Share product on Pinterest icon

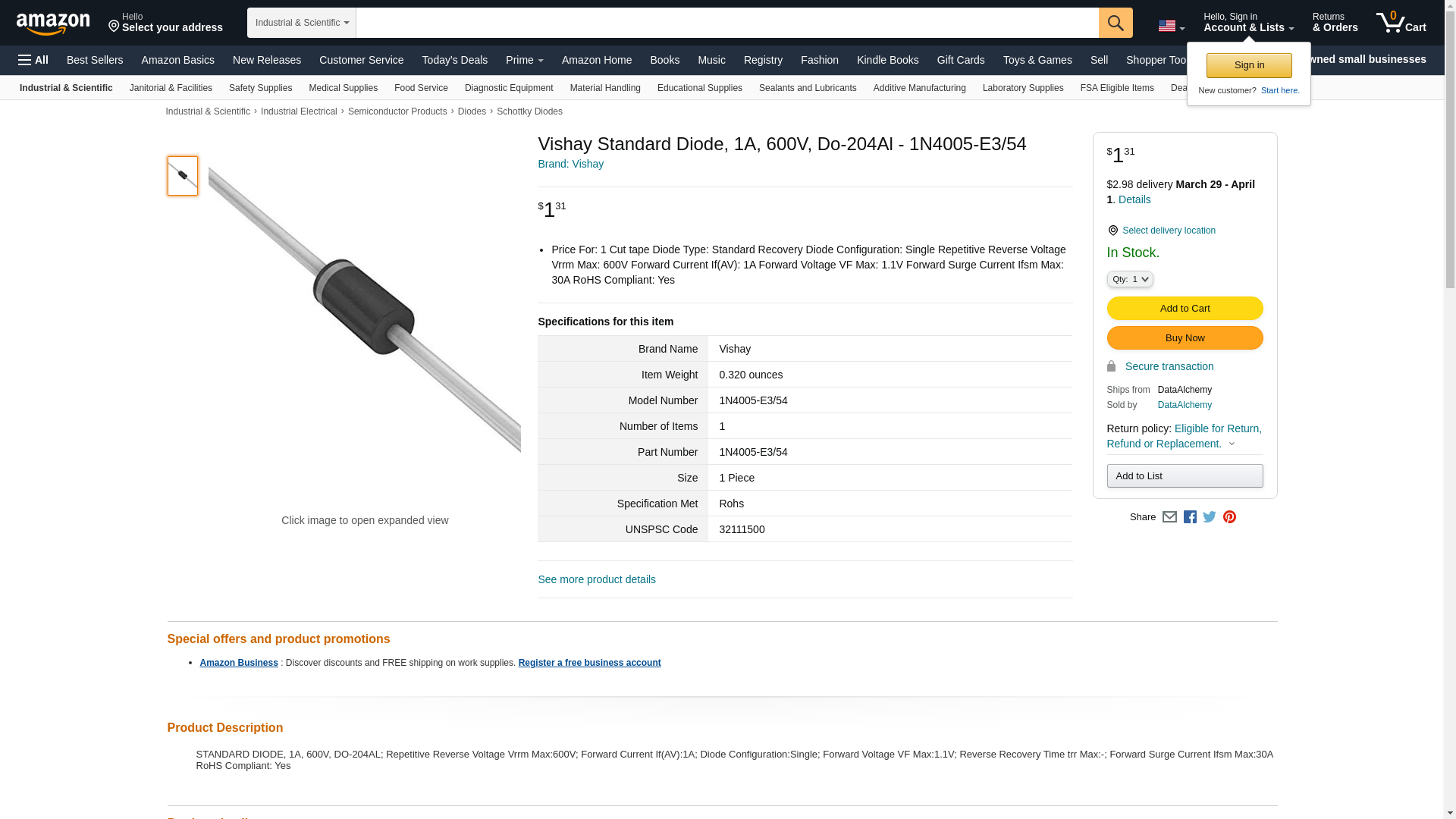[x=1229, y=517]
